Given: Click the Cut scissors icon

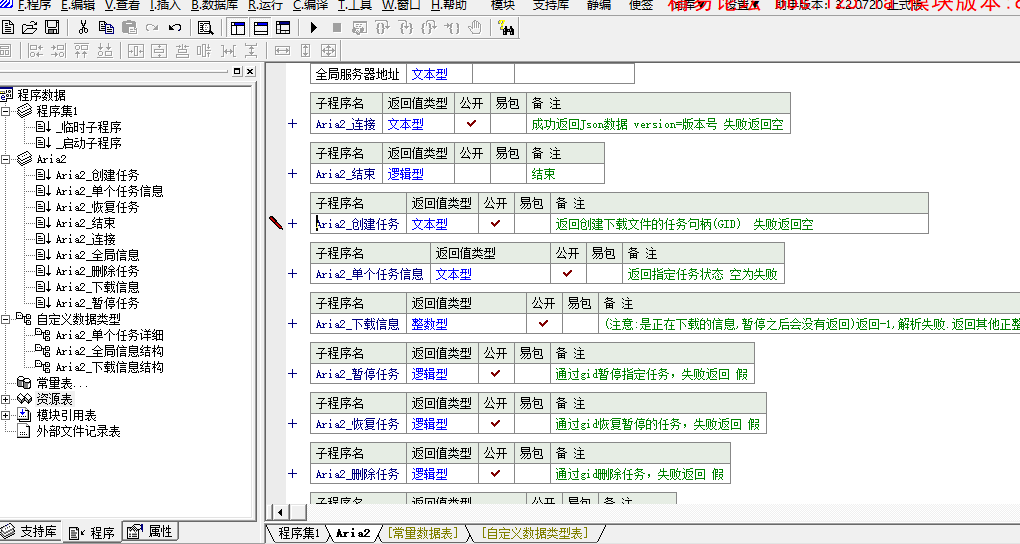Looking at the screenshot, I should 83,28.
